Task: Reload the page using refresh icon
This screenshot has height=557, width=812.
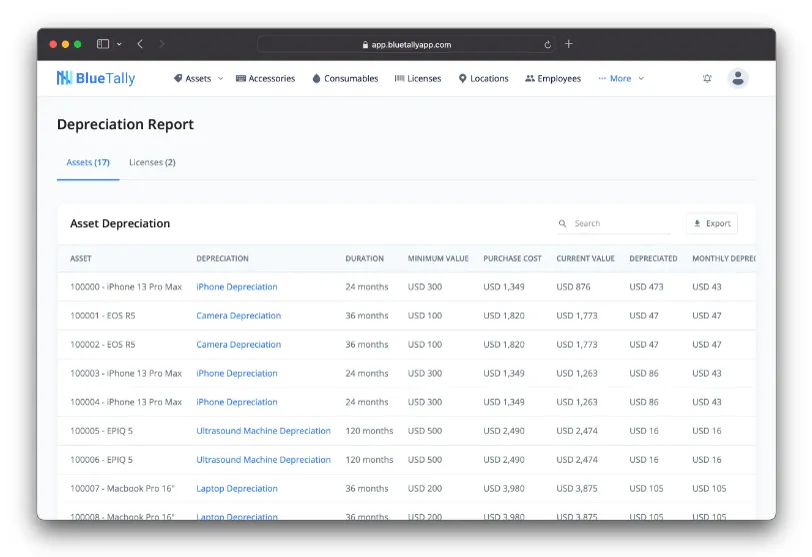Action: click(x=547, y=45)
